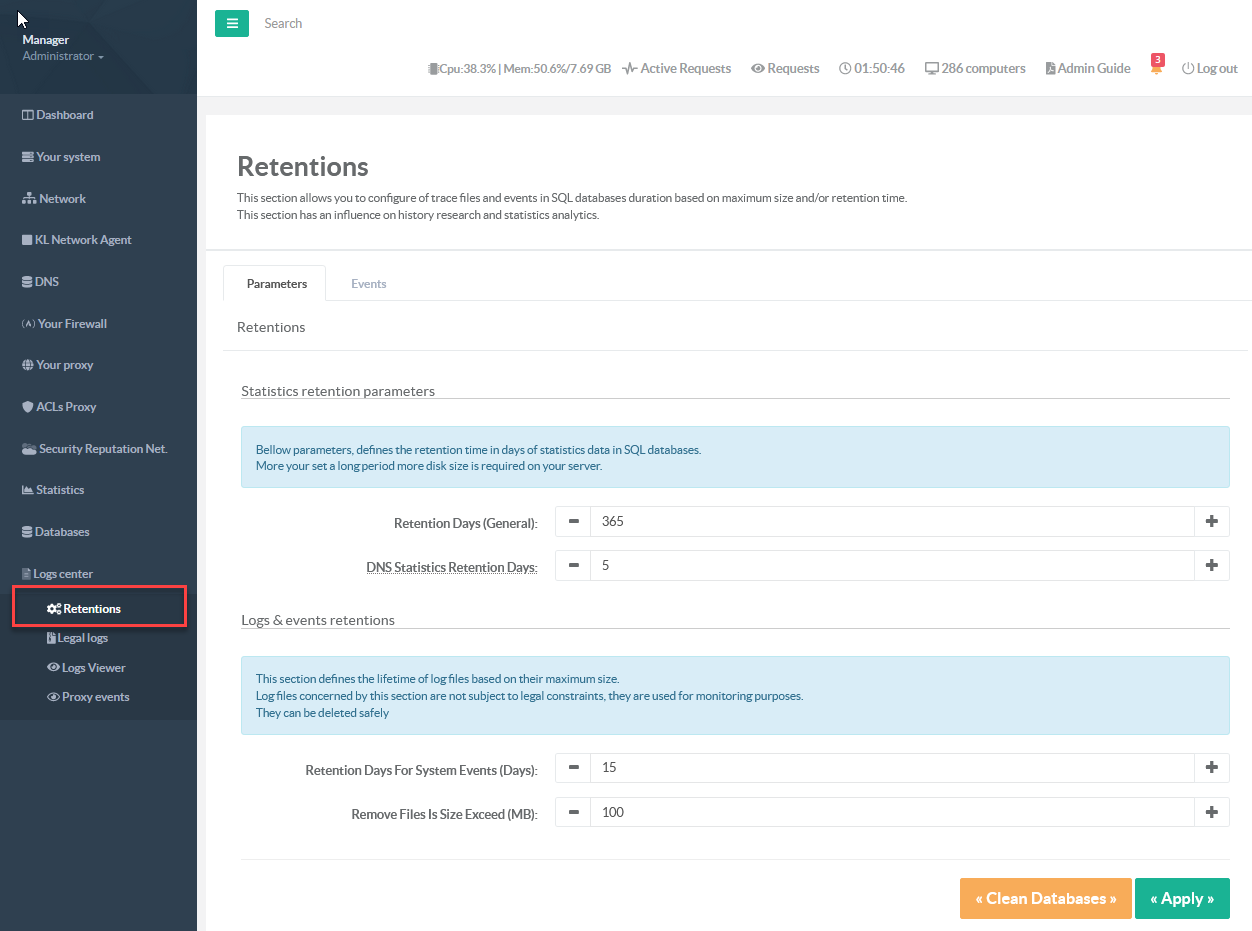Switch to the Events tab
1252x931 pixels.
[368, 284]
